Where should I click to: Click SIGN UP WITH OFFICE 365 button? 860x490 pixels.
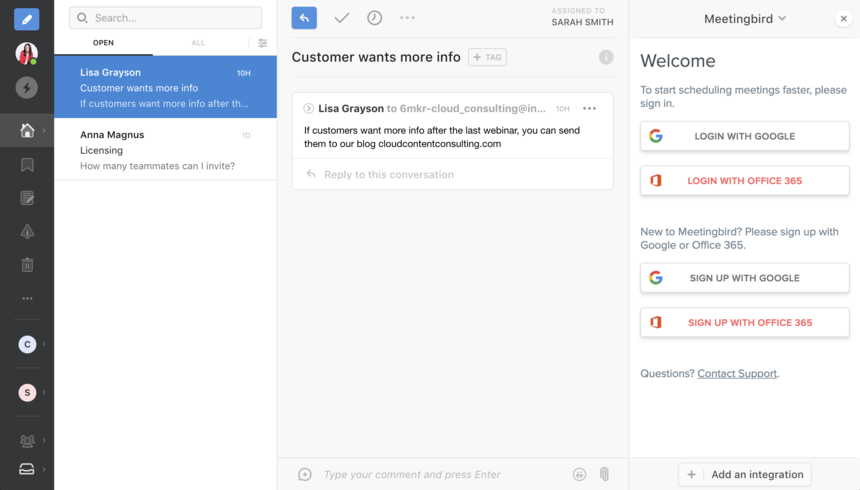tap(744, 323)
